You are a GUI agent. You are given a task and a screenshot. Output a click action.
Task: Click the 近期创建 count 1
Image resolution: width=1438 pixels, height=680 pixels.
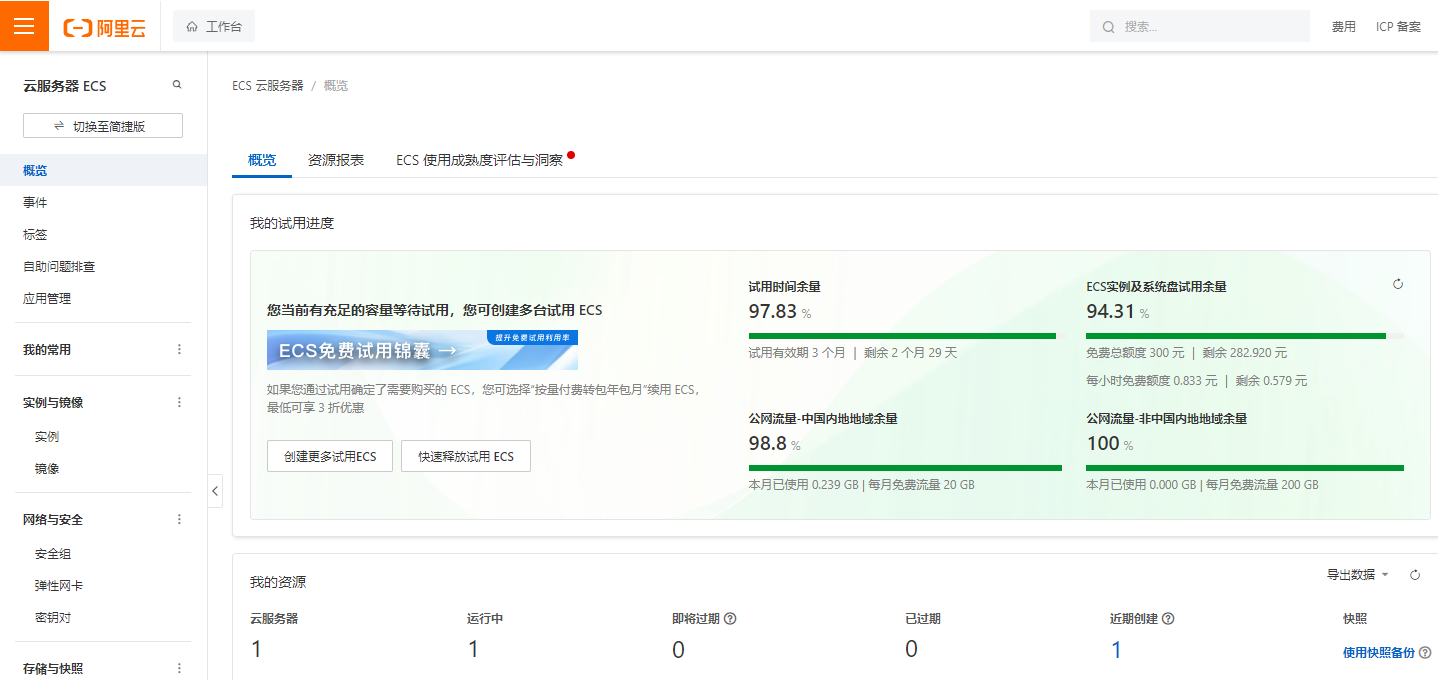[x=1117, y=650]
